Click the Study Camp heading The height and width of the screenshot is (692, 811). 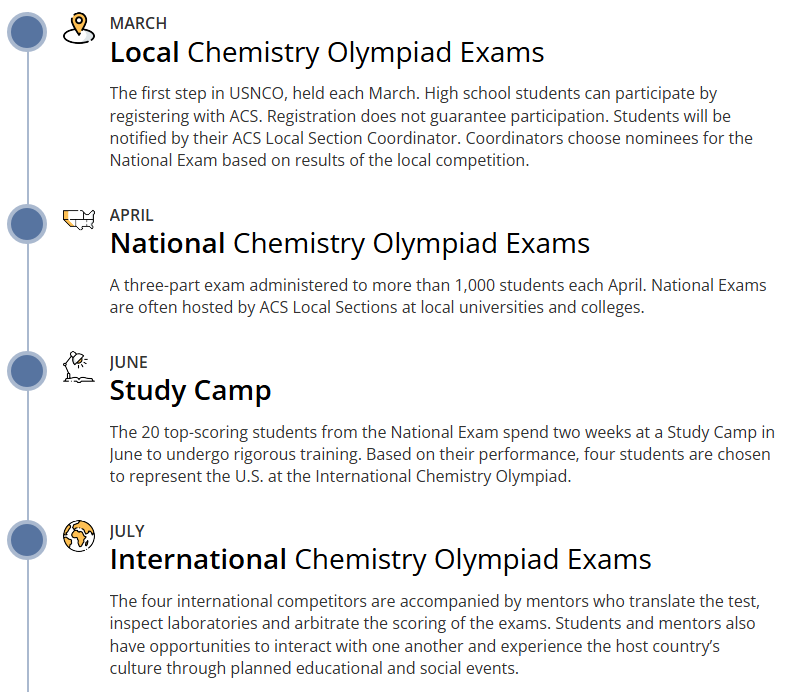(x=190, y=390)
